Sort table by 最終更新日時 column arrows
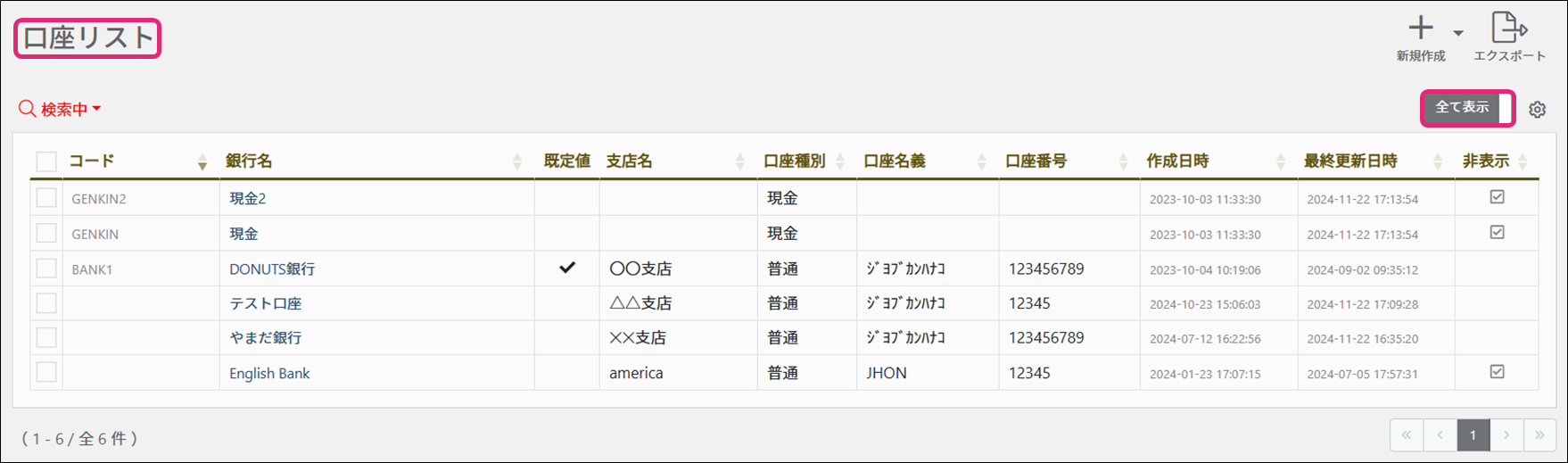 [x=1438, y=161]
